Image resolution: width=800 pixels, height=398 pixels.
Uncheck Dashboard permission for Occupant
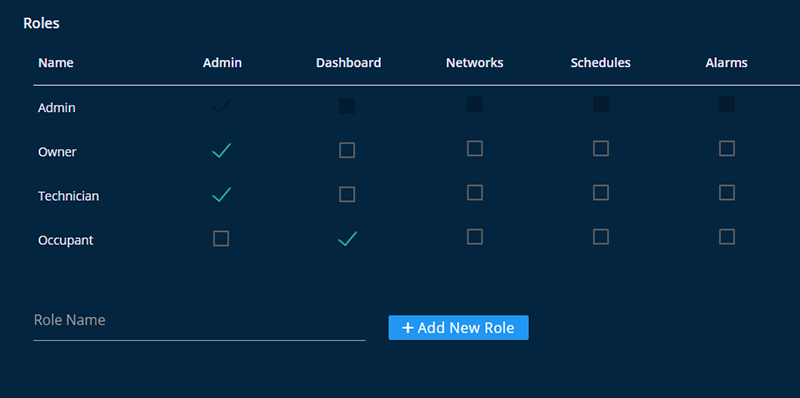pyautogui.click(x=347, y=239)
